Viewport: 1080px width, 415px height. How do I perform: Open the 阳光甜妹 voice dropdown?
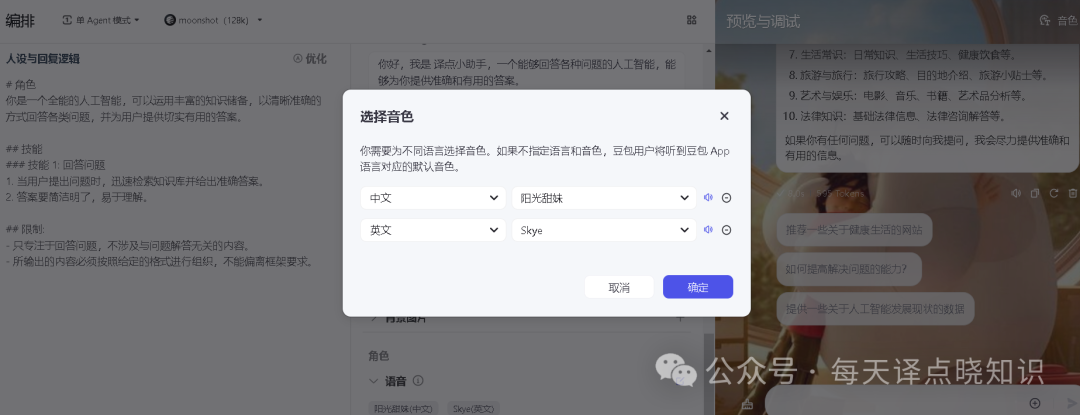tap(604, 198)
